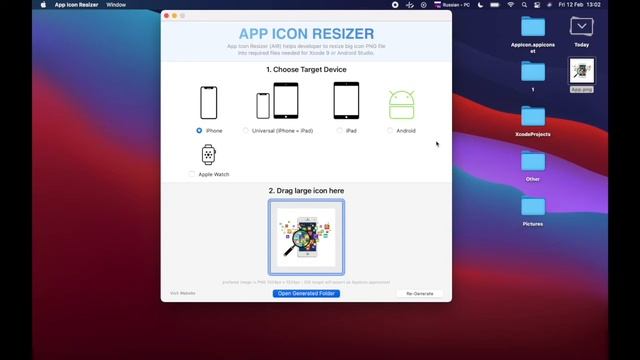
Task: Open Spotlight search
Action: (x=524, y=5)
